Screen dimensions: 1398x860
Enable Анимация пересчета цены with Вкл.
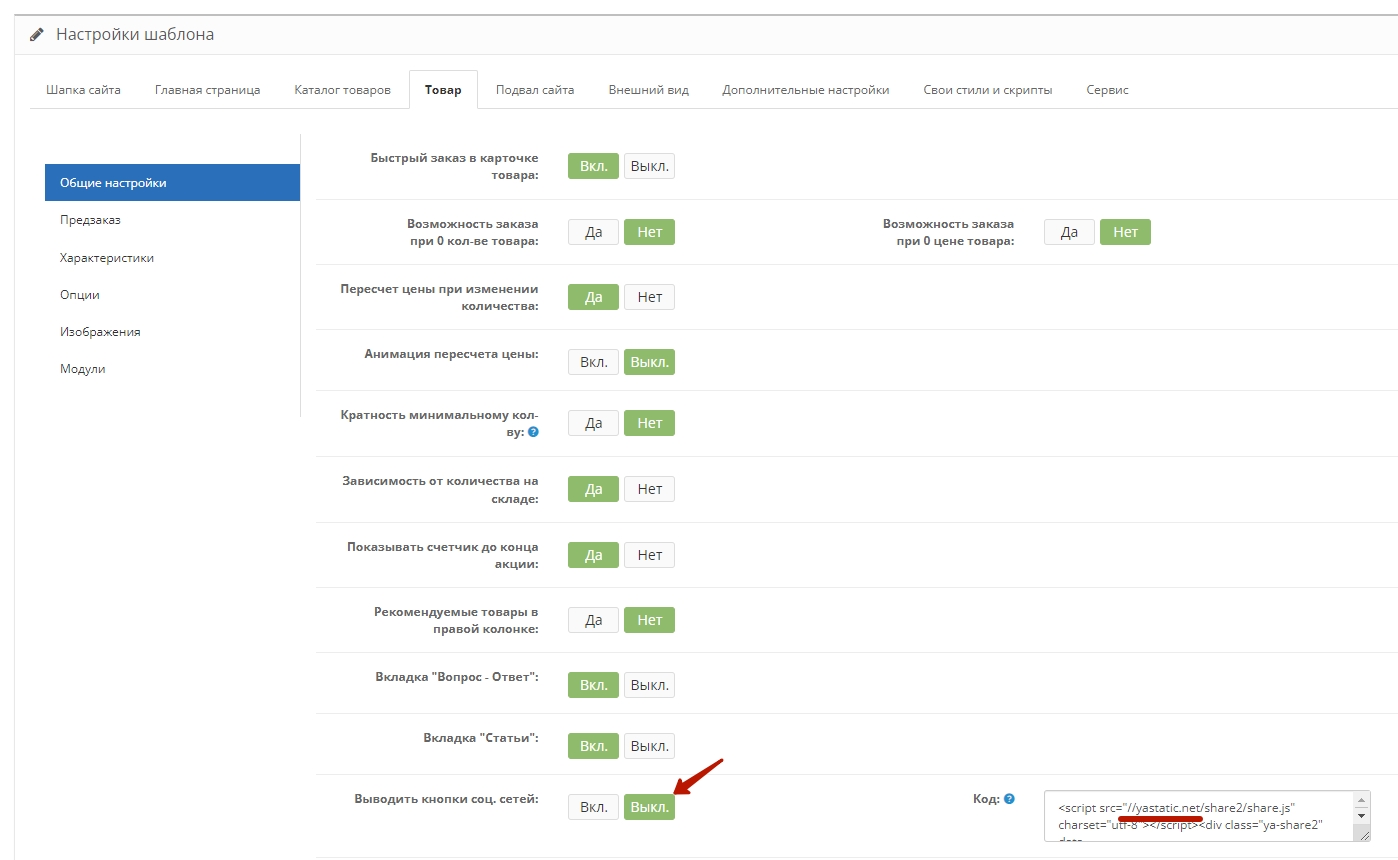click(x=593, y=362)
